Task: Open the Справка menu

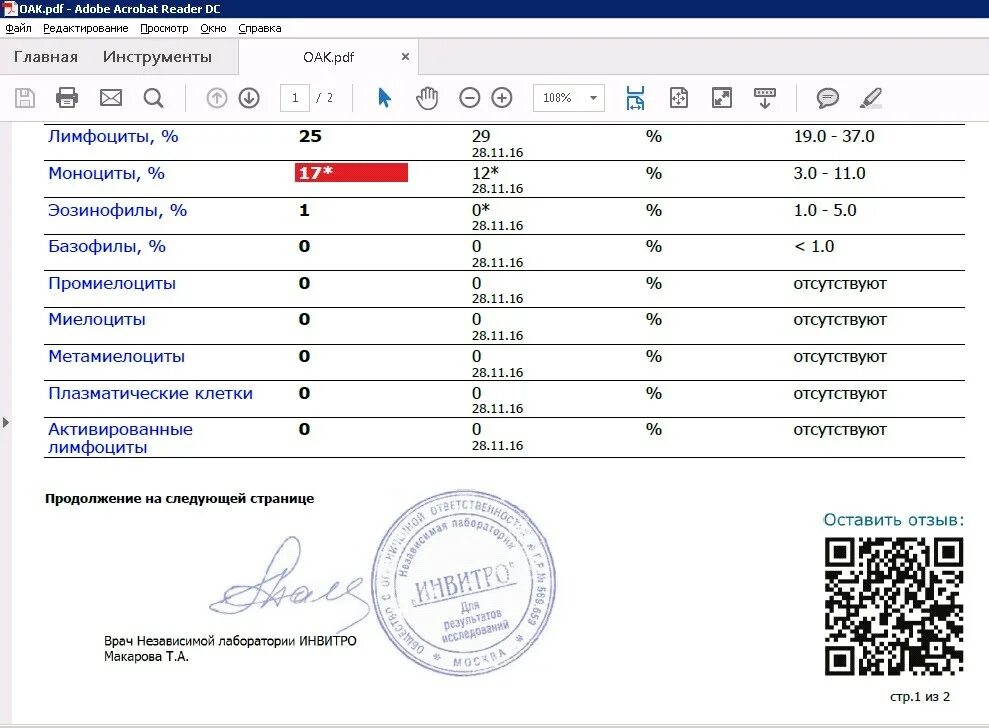Action: tap(260, 28)
